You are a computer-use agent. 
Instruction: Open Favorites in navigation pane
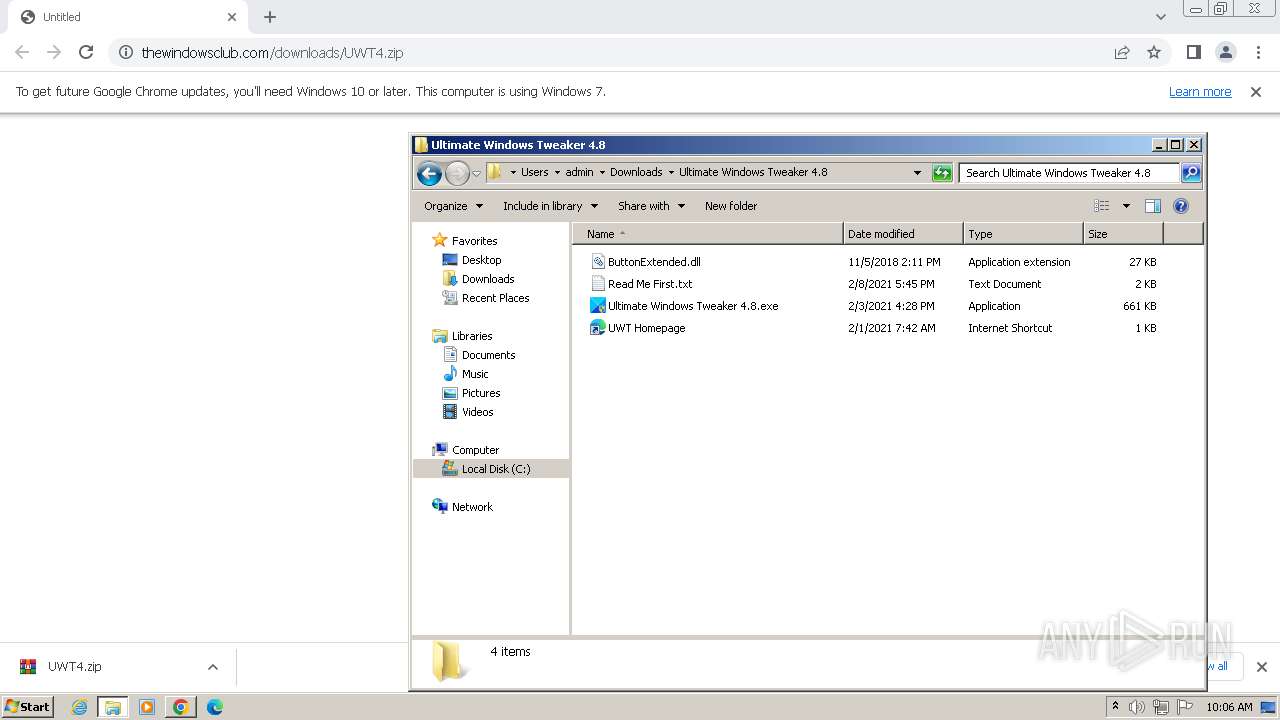click(x=474, y=241)
